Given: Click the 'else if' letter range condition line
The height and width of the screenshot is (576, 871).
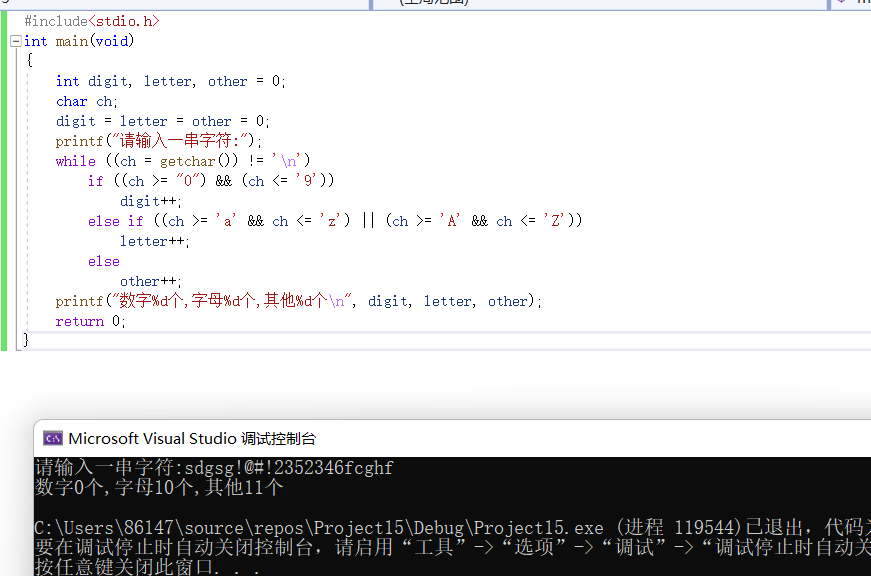Looking at the screenshot, I should pos(335,221).
